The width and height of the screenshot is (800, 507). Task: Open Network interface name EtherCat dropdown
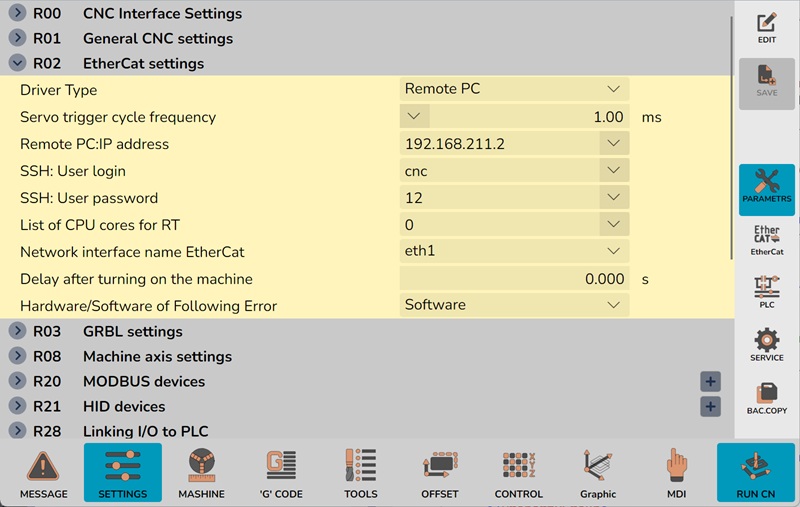(514, 252)
